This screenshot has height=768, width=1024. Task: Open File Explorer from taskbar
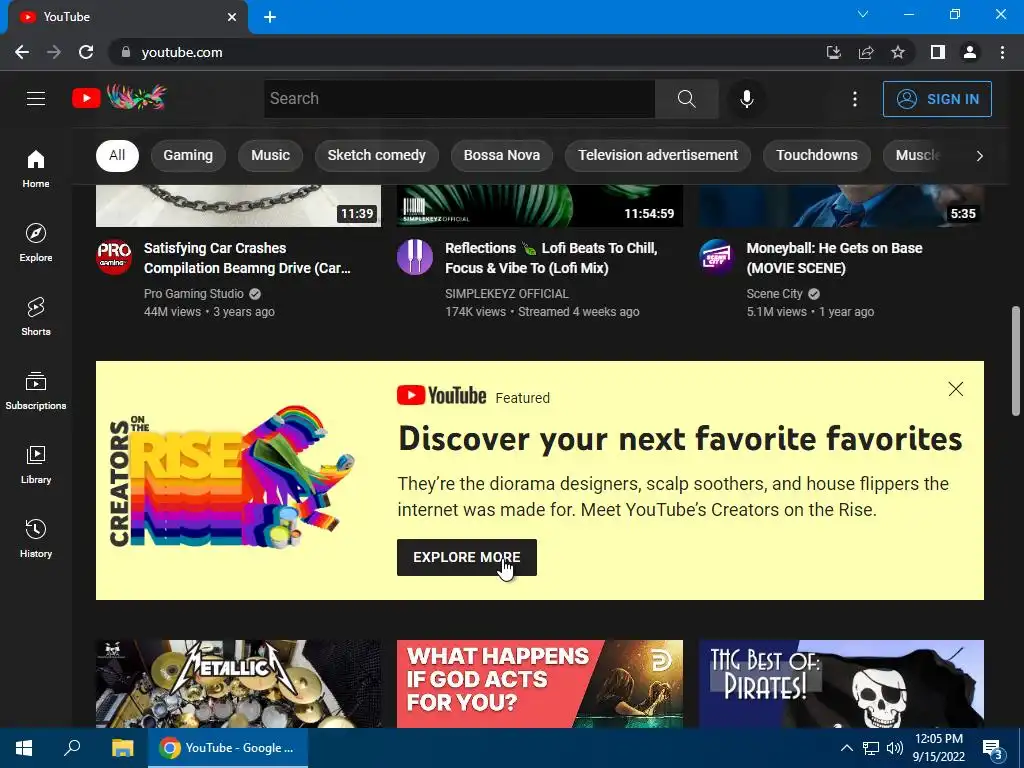122,748
